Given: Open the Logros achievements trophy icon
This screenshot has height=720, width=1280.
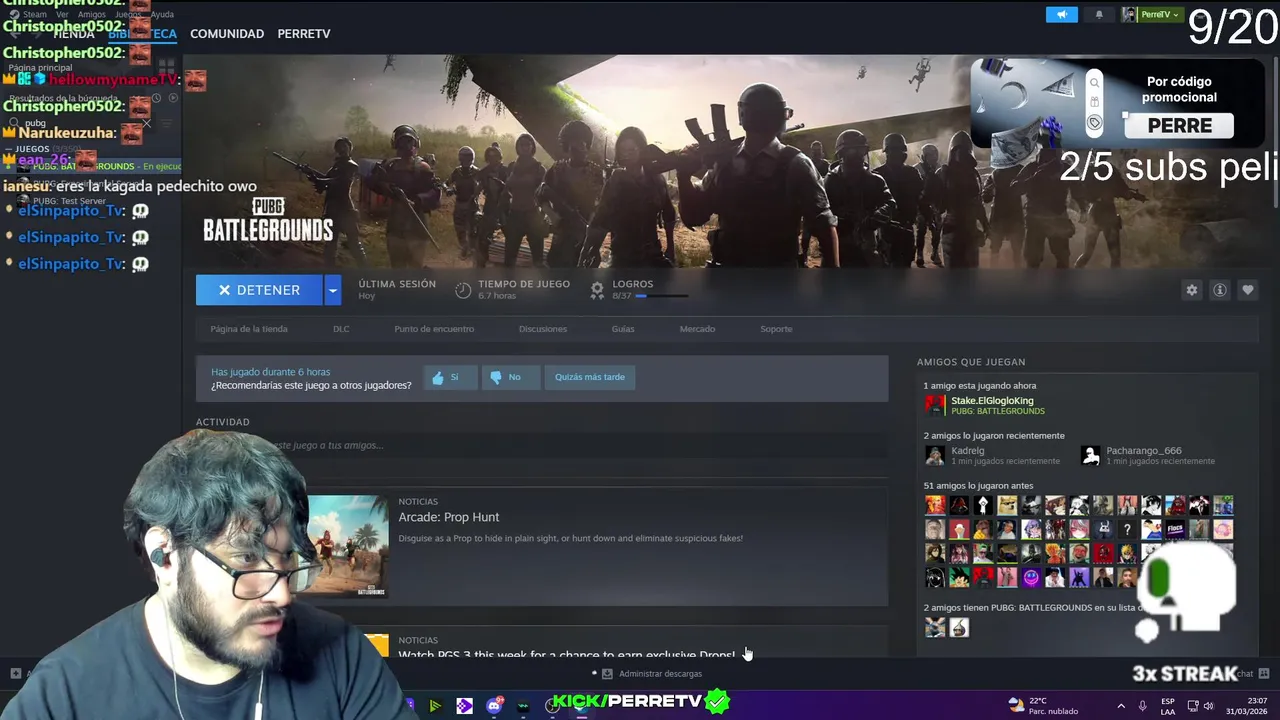Looking at the screenshot, I should tap(597, 290).
